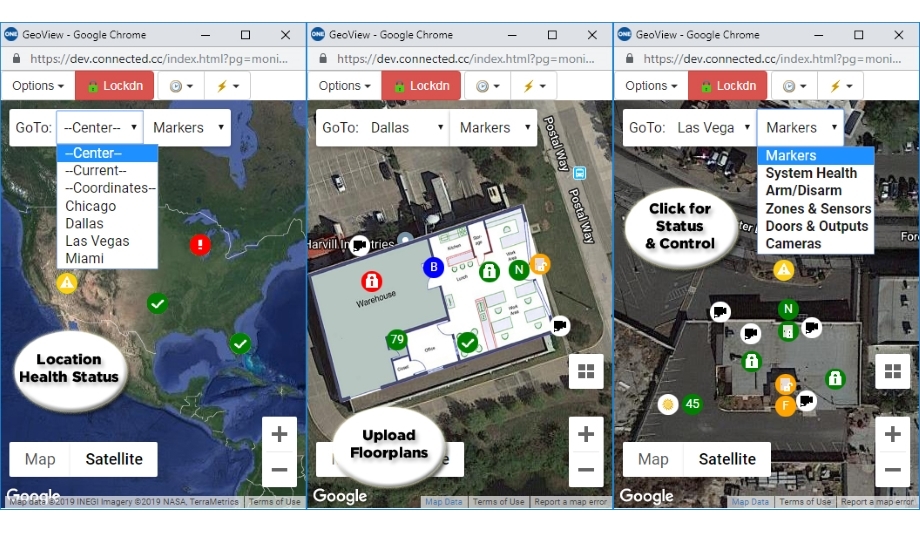Open Options dropdown in left window
920x533 pixels.
tap(38, 86)
